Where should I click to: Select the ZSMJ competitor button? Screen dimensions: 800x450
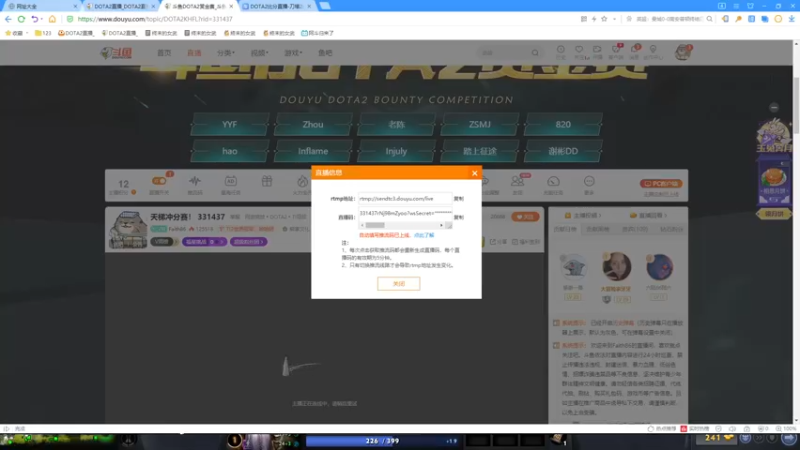coord(480,124)
